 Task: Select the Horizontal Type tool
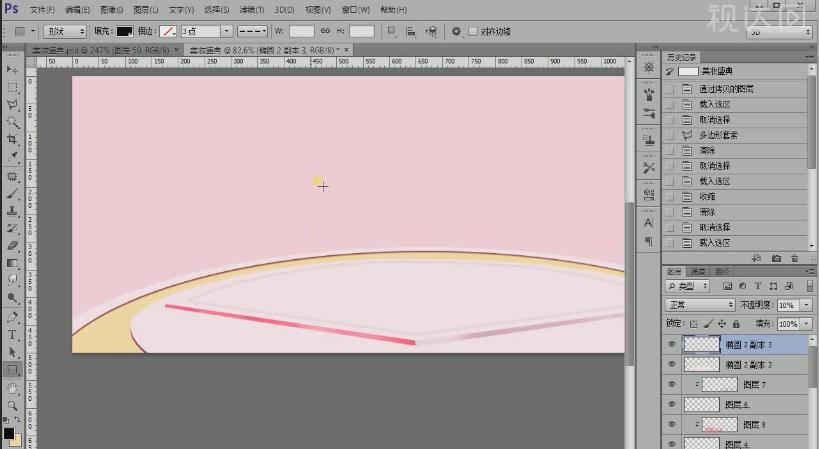(x=12, y=334)
